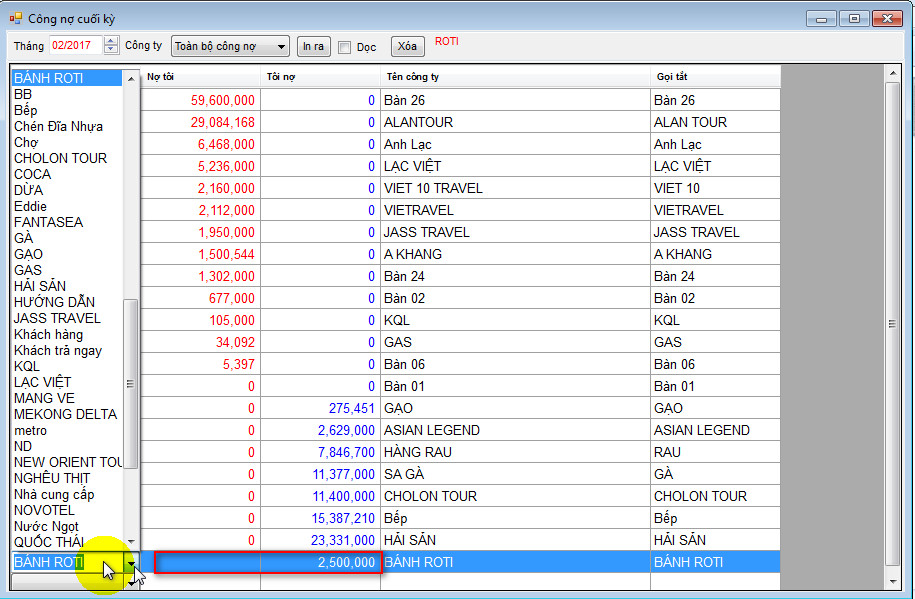This screenshot has height=599, width=915.
Task: Click the In ra button
Action: pos(313,46)
